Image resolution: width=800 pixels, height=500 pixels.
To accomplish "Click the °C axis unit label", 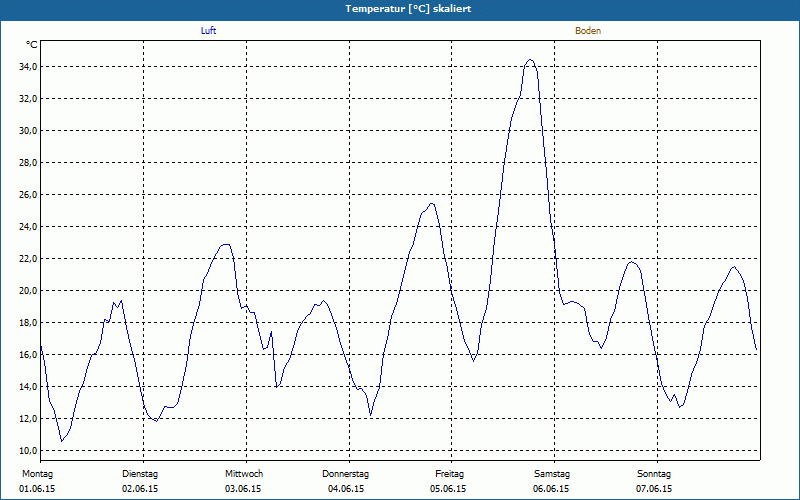I will coord(31,45).
